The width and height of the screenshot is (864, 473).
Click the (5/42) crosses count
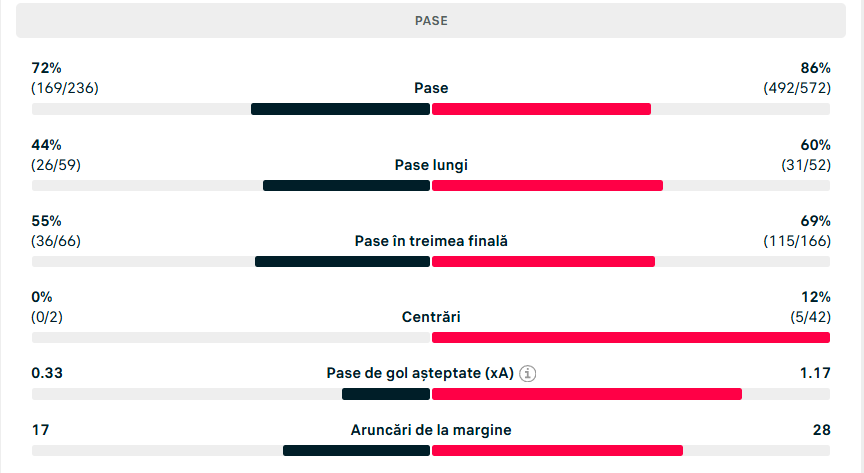[810, 317]
